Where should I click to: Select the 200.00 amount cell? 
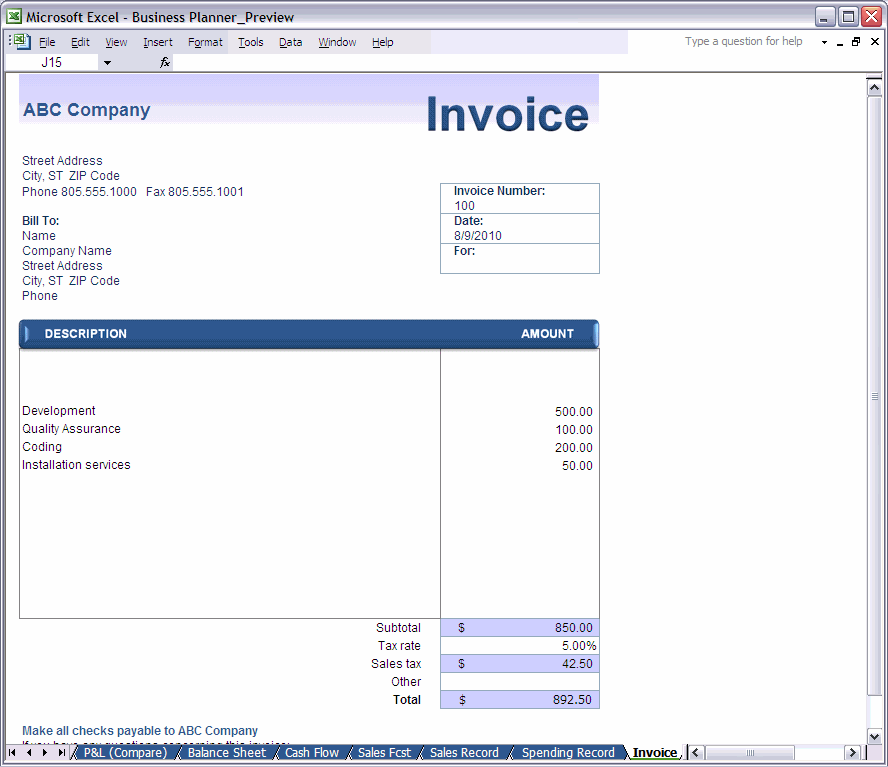tap(574, 448)
